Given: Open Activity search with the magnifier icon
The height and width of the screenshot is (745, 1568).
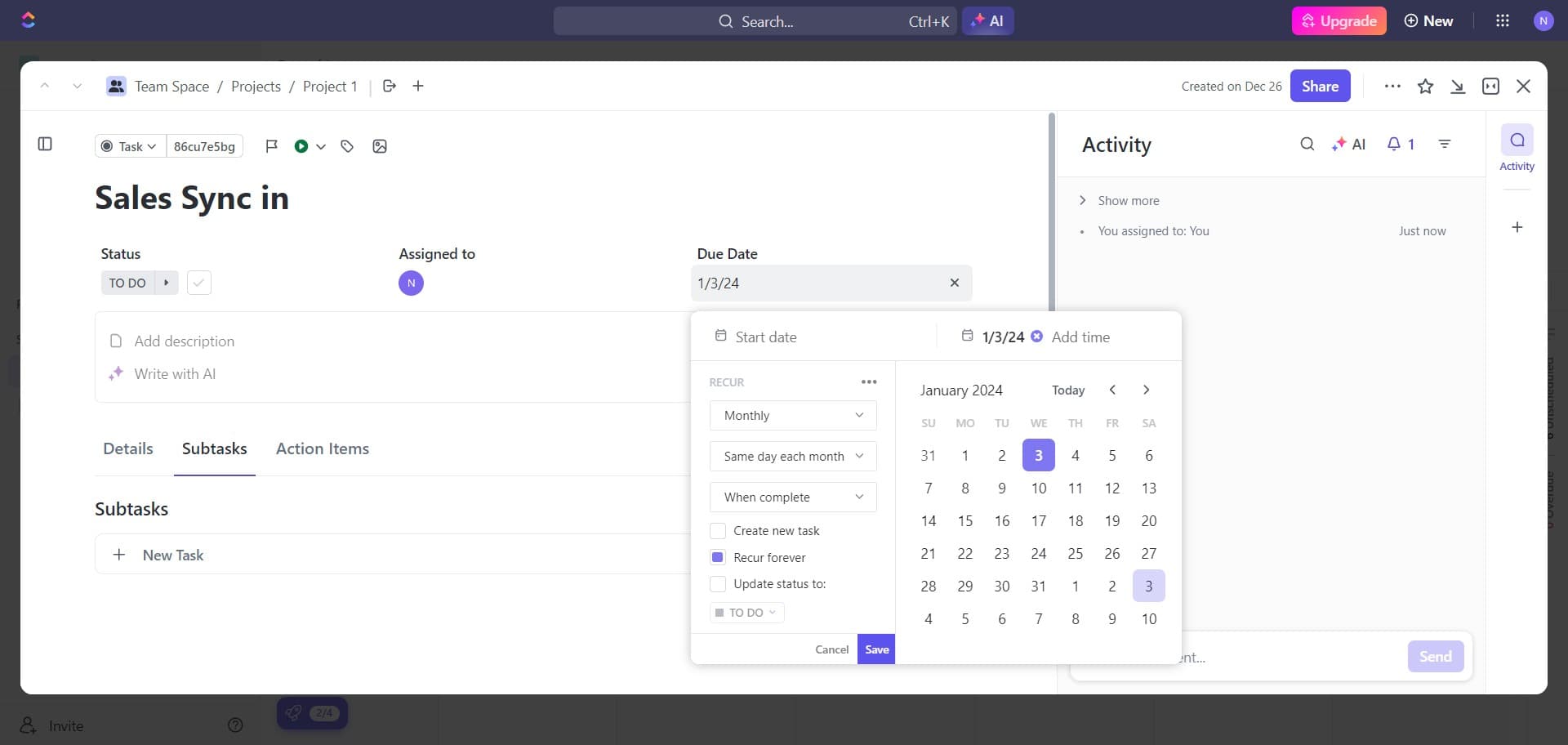Looking at the screenshot, I should tap(1307, 144).
